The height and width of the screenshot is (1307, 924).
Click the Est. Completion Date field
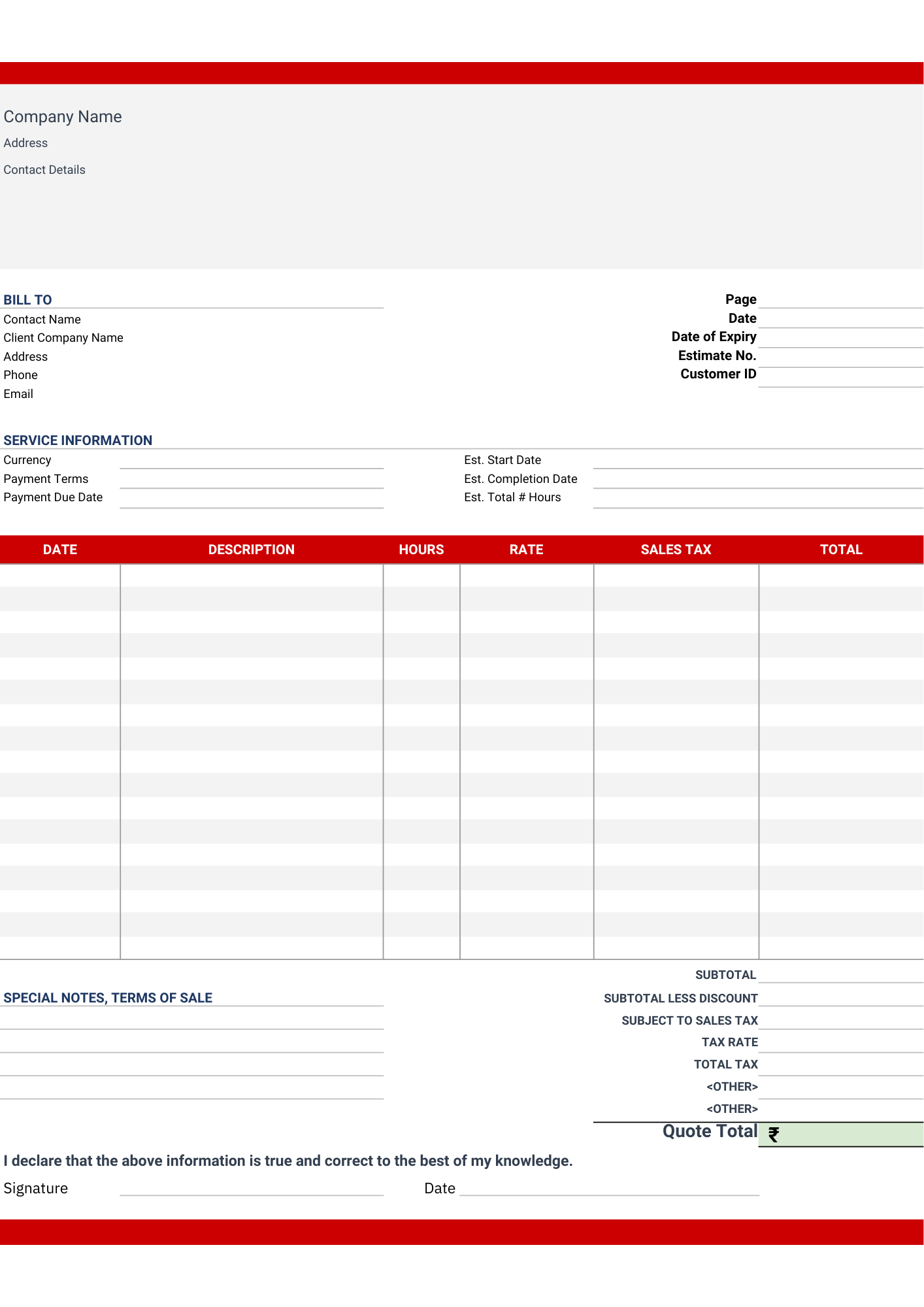pyautogui.click(x=757, y=479)
